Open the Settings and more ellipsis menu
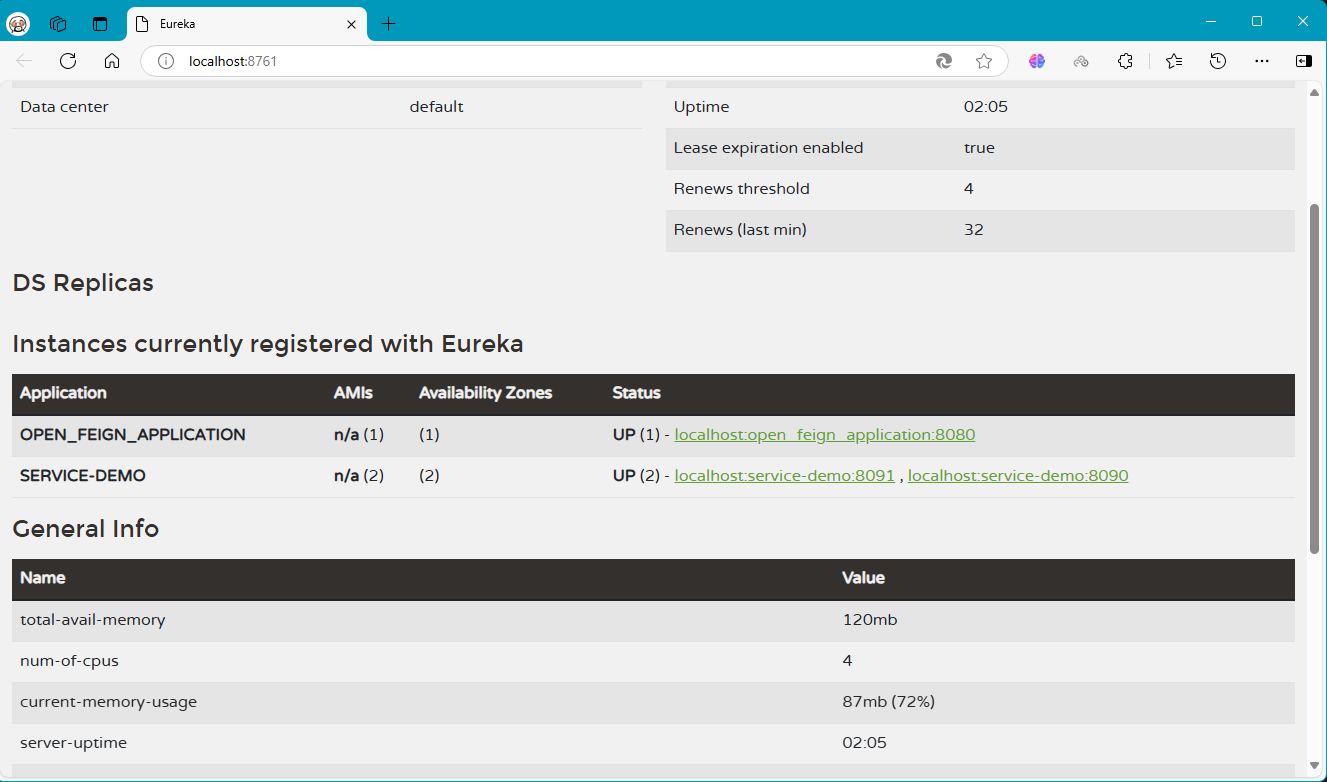The height and width of the screenshot is (782, 1327). click(x=1262, y=61)
